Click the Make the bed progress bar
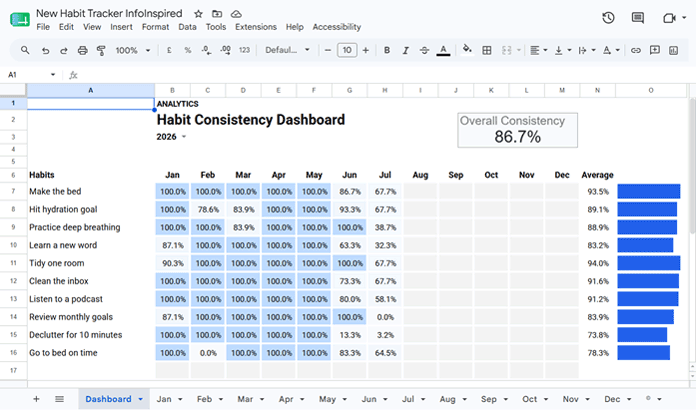The width and height of the screenshot is (696, 410). [x=649, y=191]
